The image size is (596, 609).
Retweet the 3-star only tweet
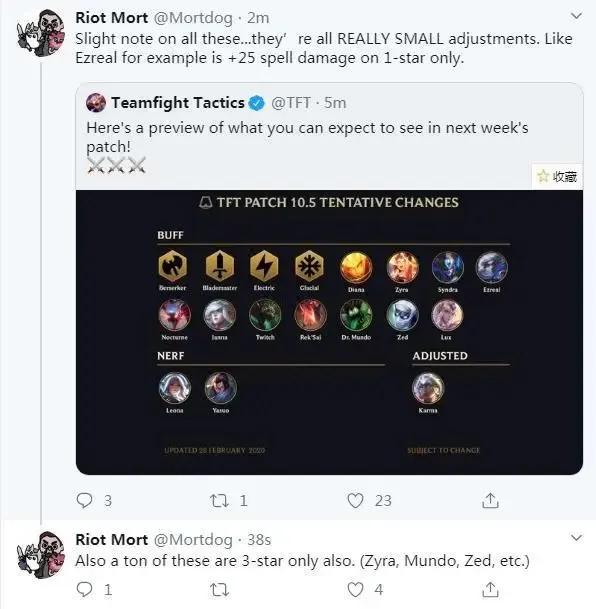coord(219,590)
